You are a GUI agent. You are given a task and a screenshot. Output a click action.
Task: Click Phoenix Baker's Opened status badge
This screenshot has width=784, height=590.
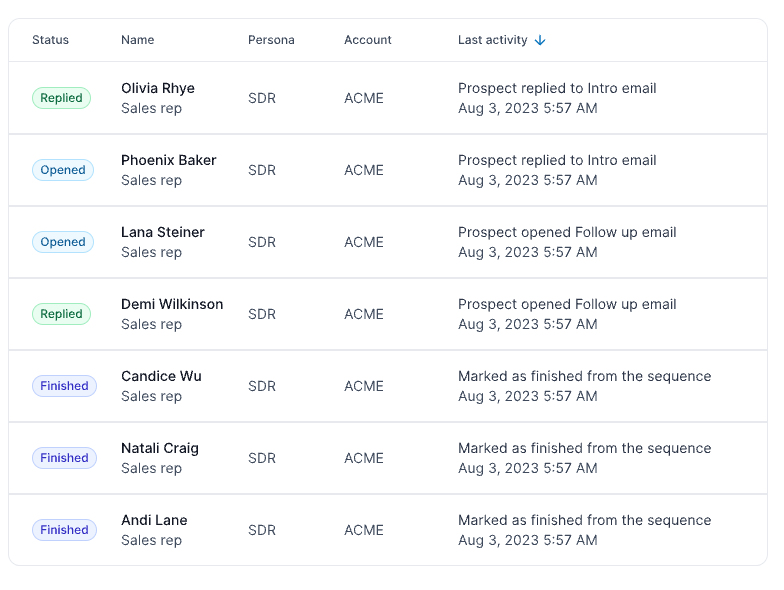(x=63, y=170)
